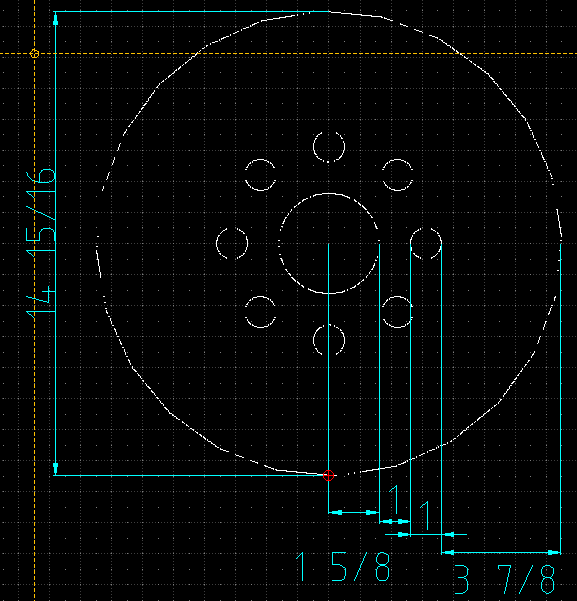This screenshot has height=601, width=577.
Task: Select the upper '1' dimension text
Action: [395, 499]
